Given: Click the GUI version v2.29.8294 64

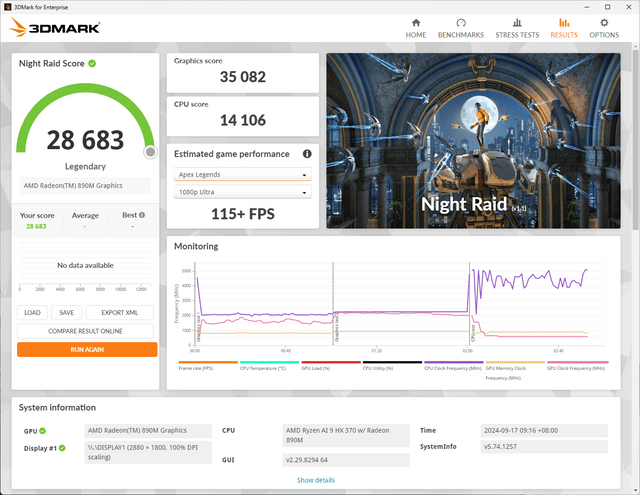Looking at the screenshot, I should point(346,460).
